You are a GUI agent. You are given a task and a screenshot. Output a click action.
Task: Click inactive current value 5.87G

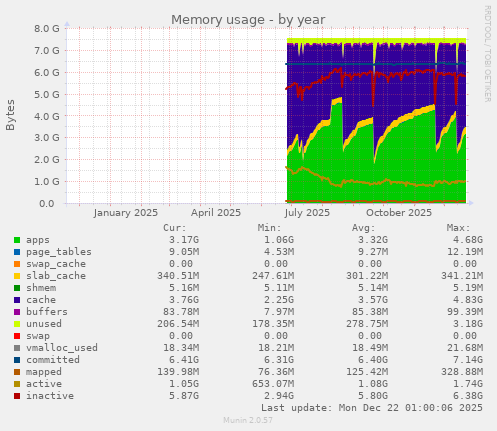(x=184, y=396)
